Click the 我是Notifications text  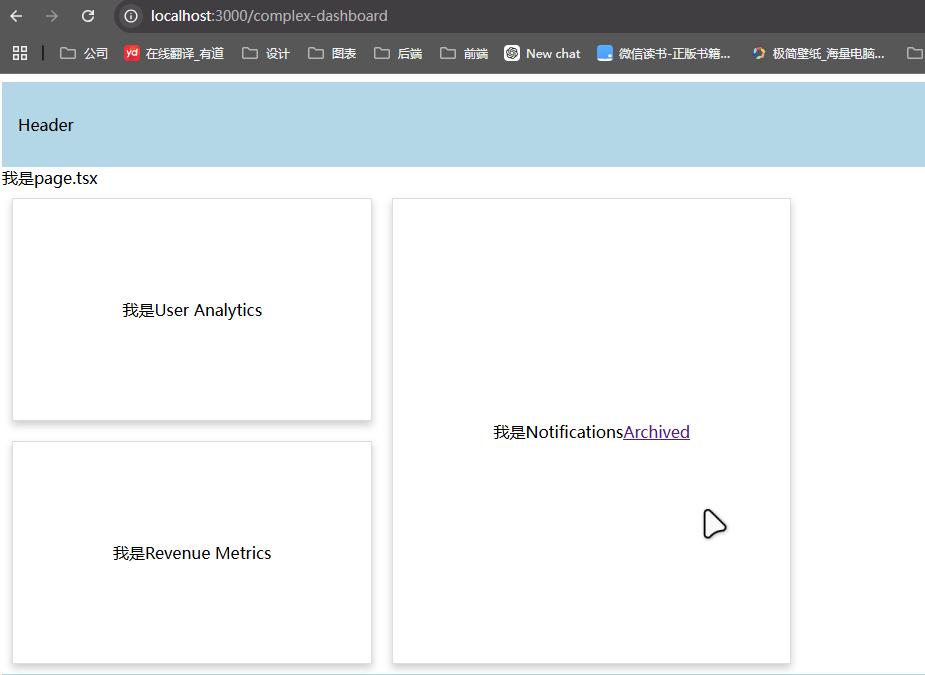pos(558,432)
